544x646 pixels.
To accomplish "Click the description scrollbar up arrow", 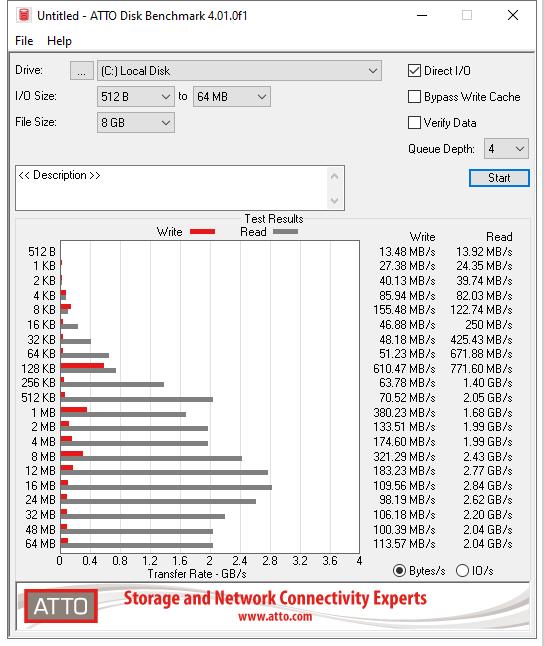I will [x=335, y=177].
